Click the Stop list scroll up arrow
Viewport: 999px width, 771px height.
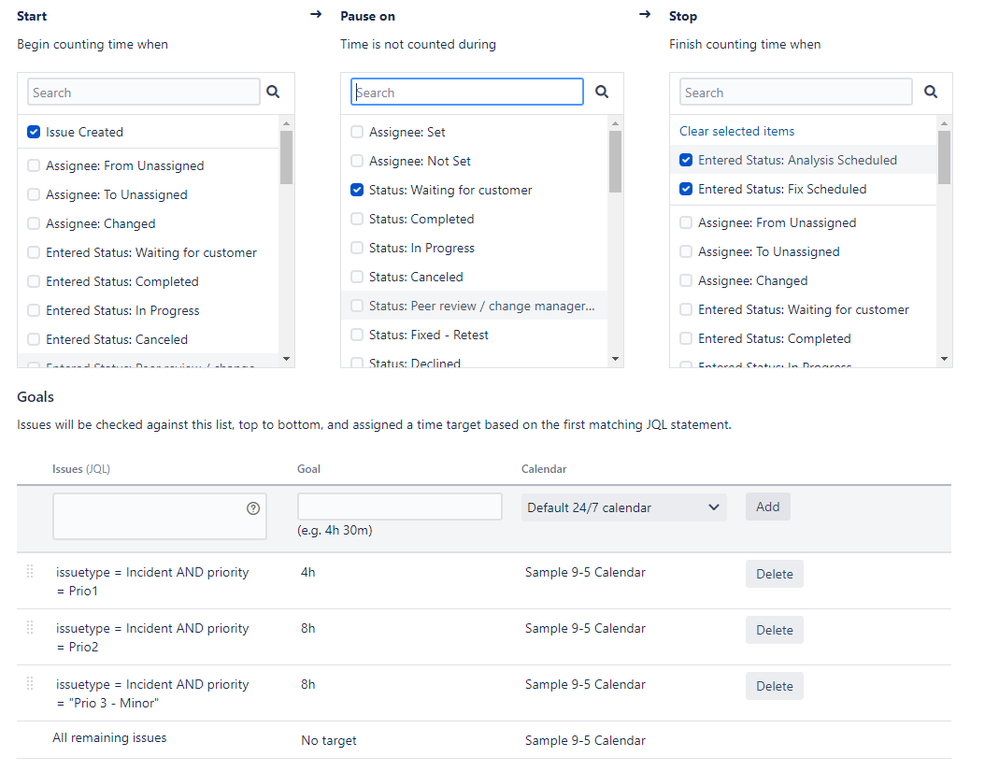944,123
